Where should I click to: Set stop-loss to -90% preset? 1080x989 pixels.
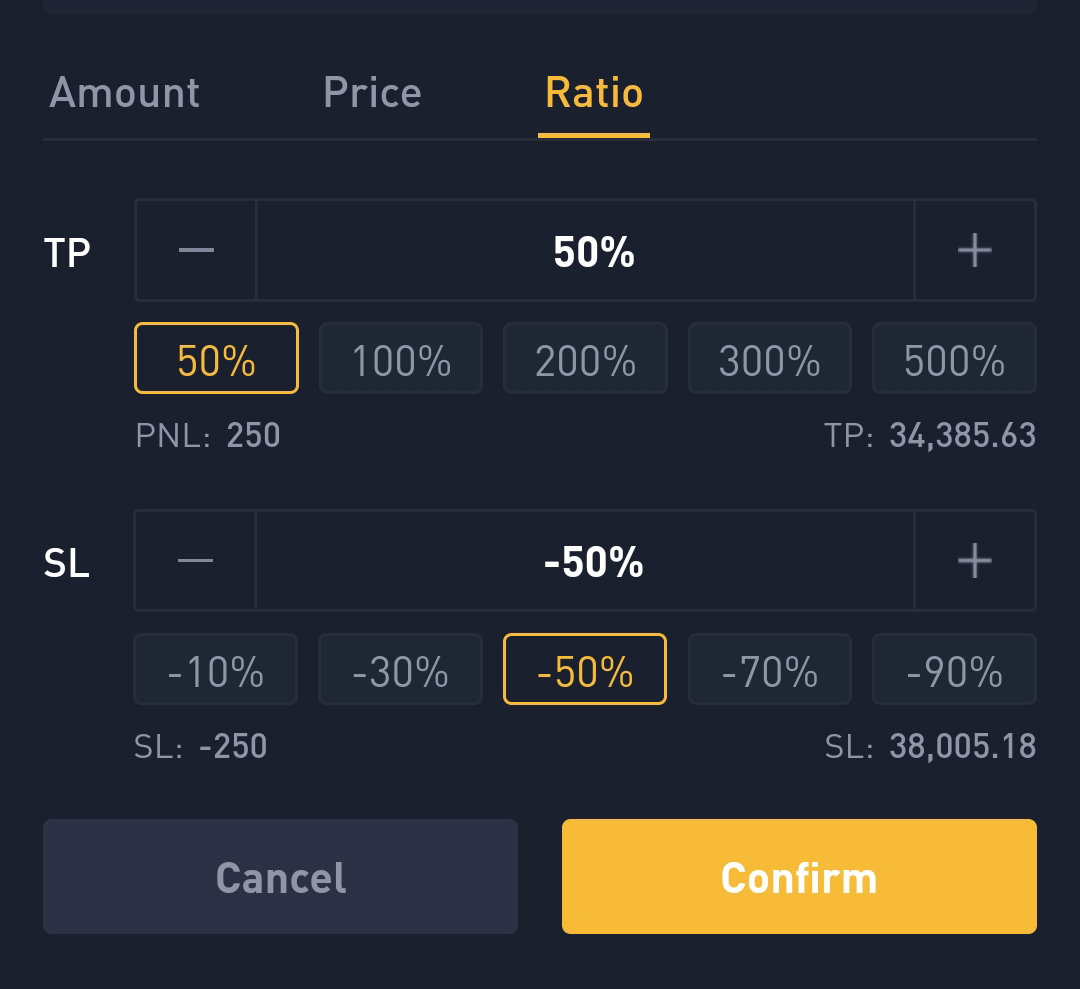click(x=954, y=669)
